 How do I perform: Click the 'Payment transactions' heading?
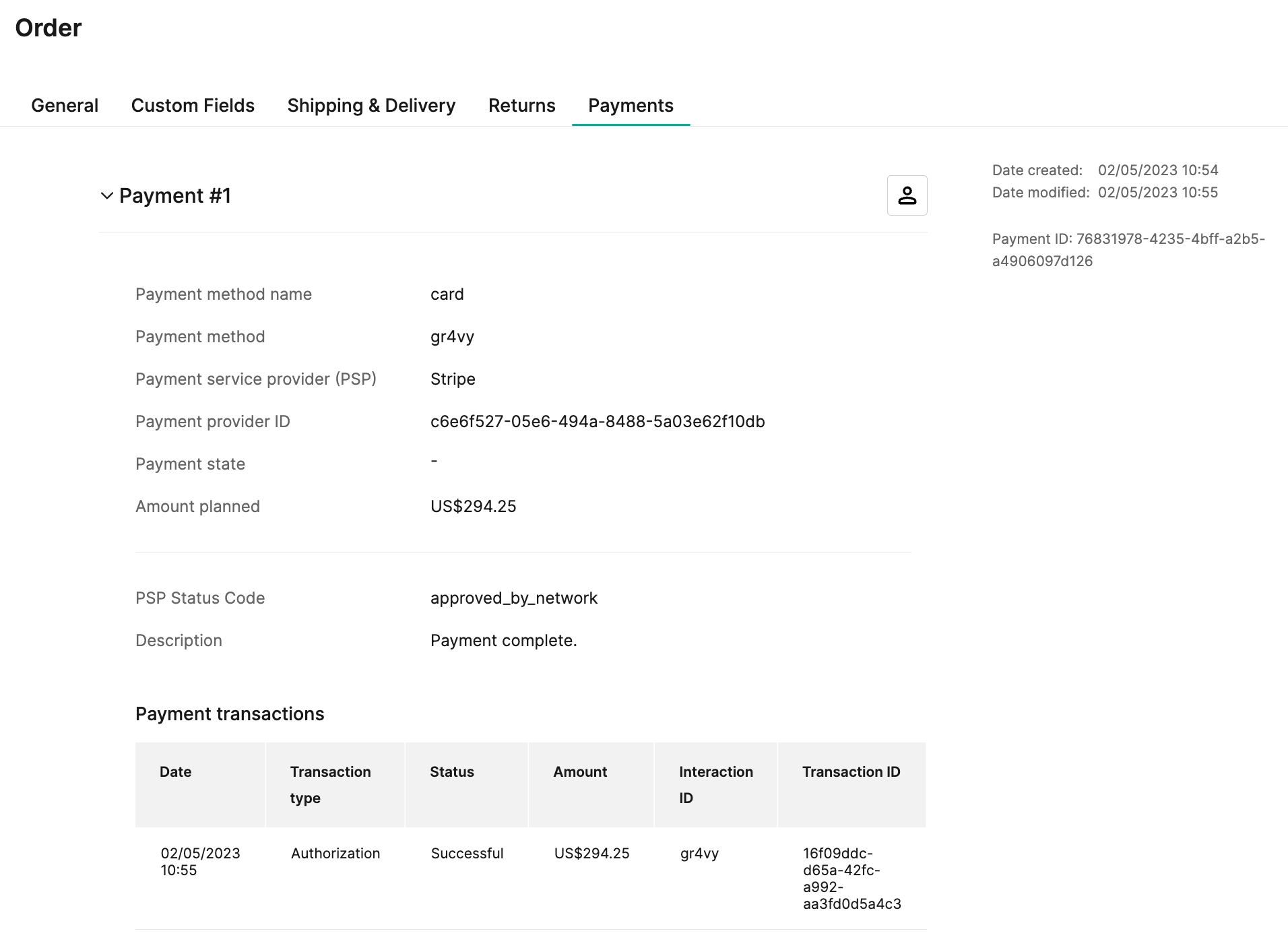(x=230, y=714)
